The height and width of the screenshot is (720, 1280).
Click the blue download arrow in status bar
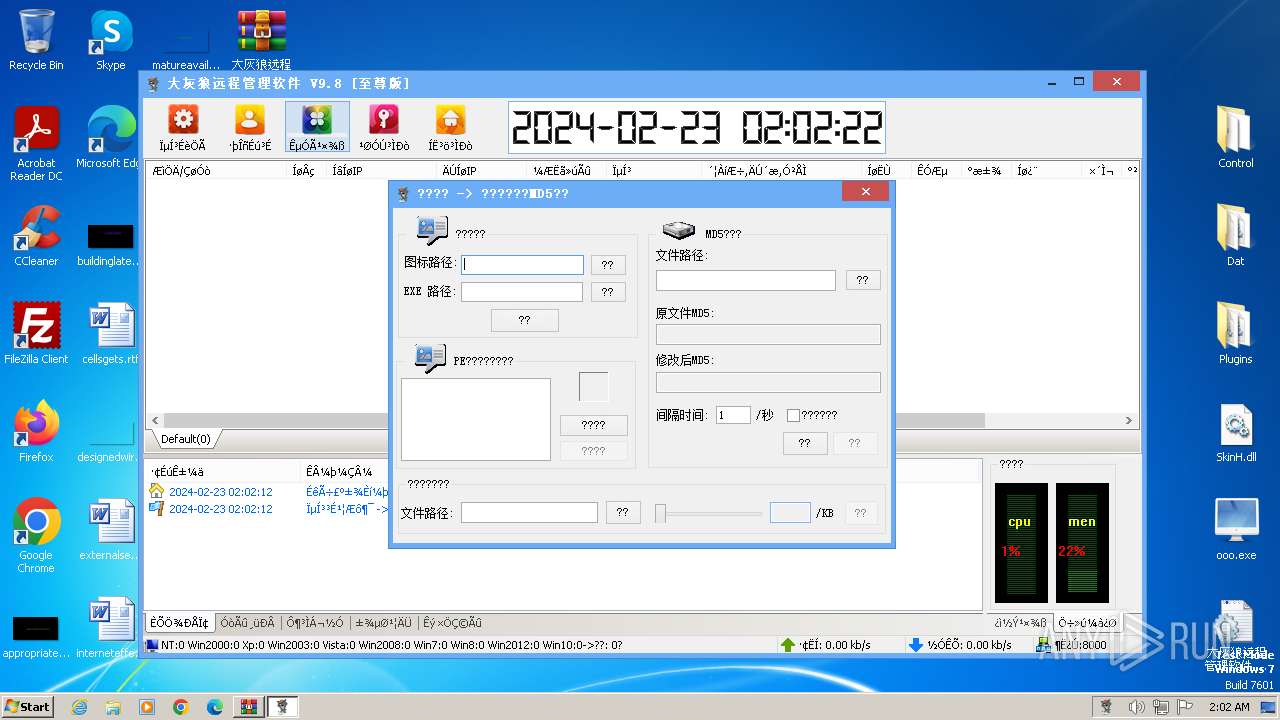[x=915, y=645]
